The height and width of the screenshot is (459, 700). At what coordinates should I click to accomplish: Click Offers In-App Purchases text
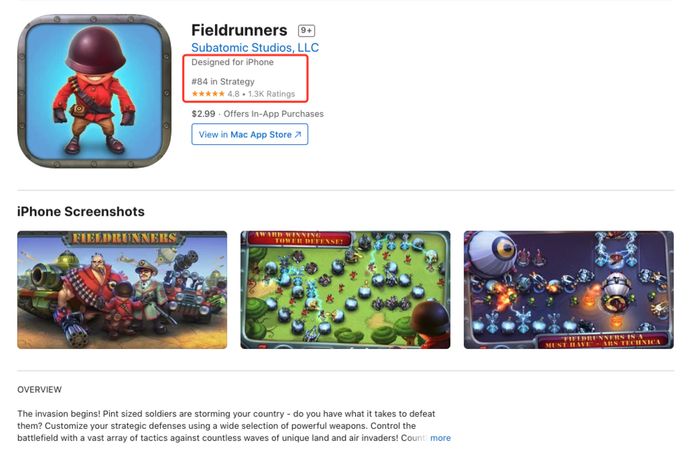(x=274, y=114)
